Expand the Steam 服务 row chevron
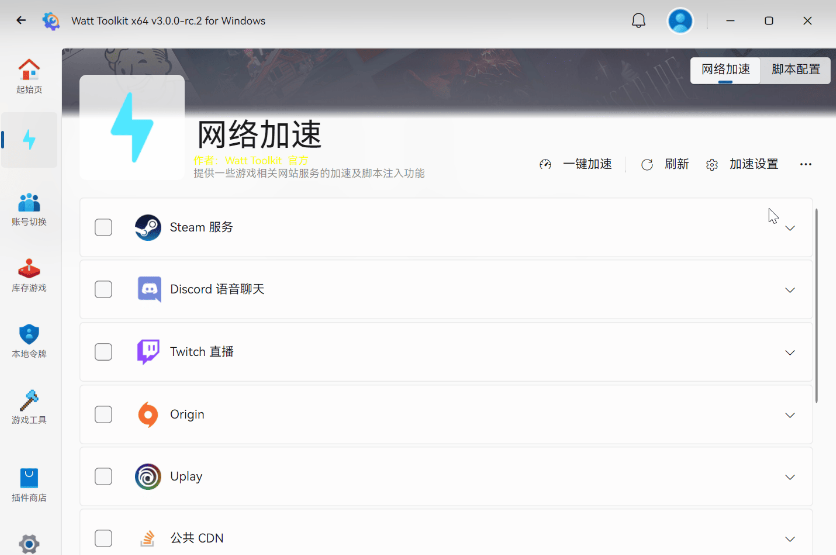Viewport: 836px width, 555px height. coord(790,228)
